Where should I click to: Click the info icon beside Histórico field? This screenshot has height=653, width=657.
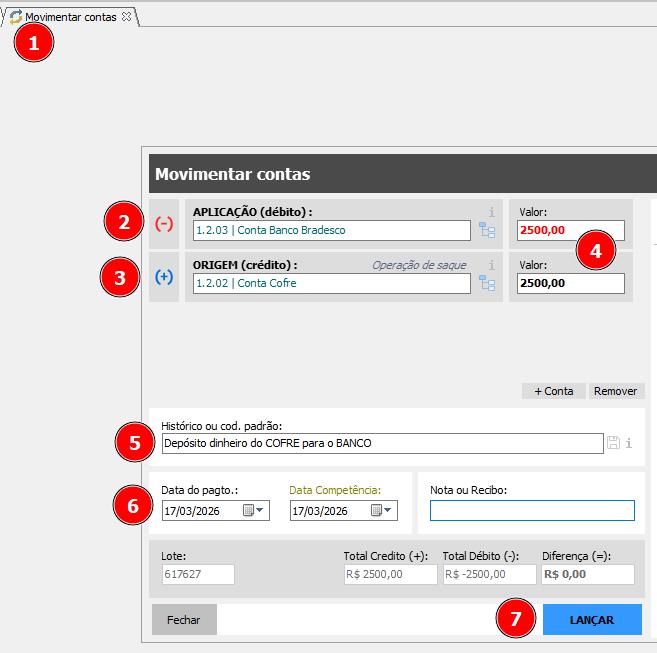click(x=629, y=443)
